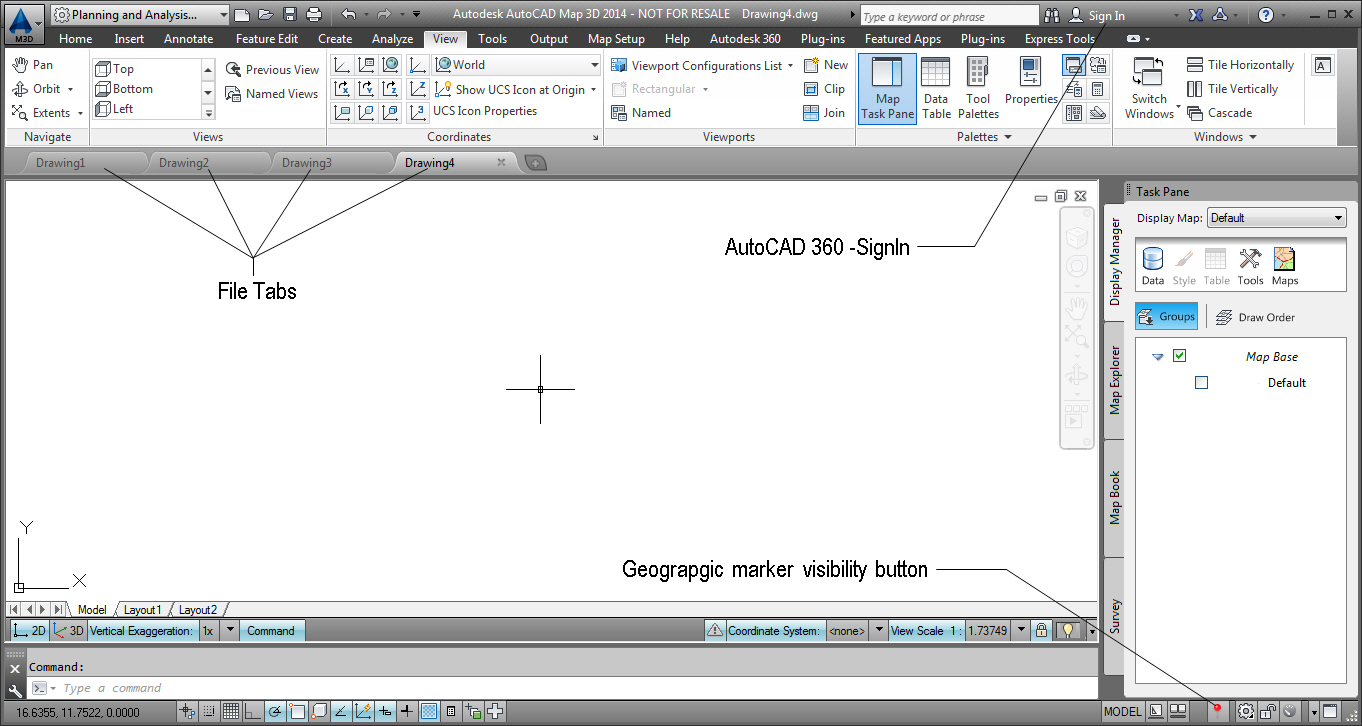Click the Cascade windows button

coord(1219,113)
